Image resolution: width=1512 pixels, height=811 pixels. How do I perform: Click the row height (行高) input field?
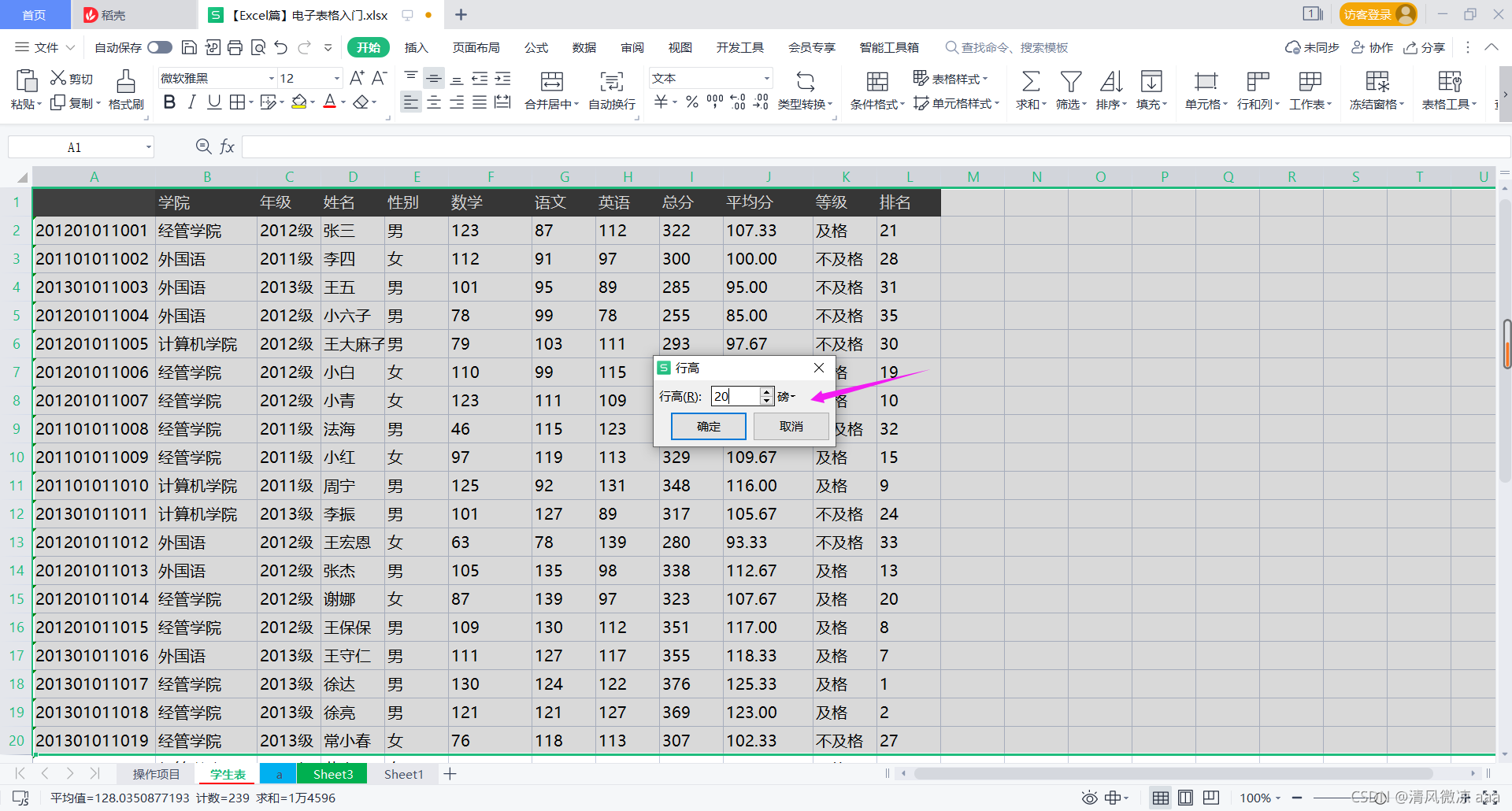(736, 396)
